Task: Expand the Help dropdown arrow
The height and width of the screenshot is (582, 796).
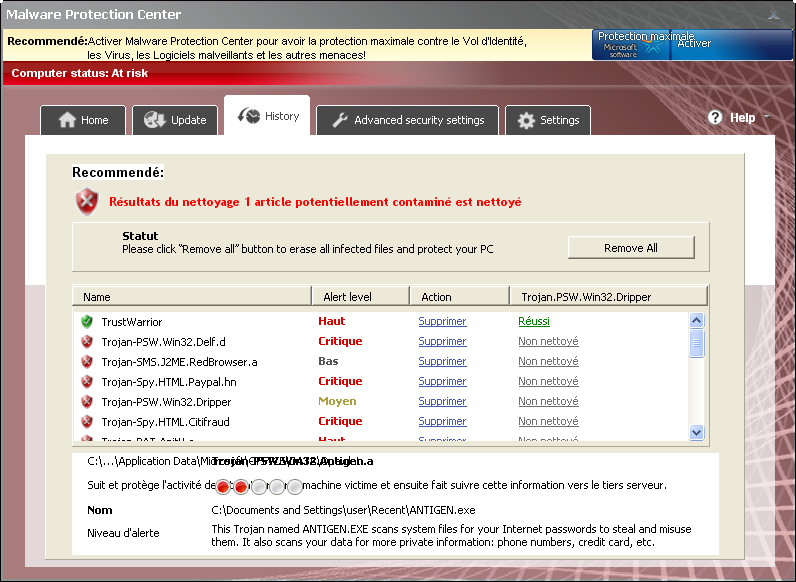Action: (x=767, y=117)
